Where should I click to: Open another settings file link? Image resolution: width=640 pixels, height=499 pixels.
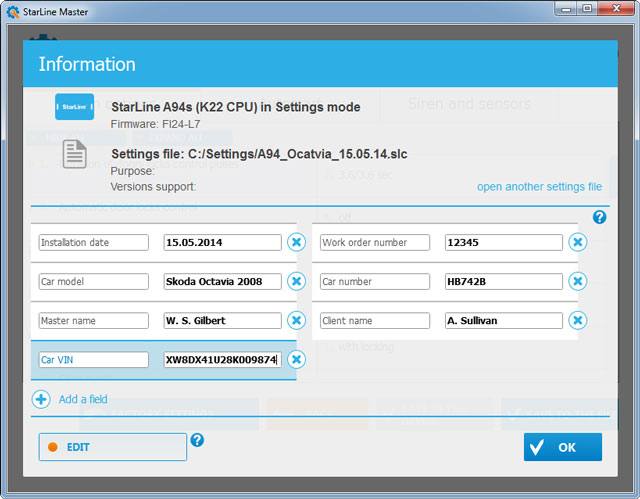point(540,187)
